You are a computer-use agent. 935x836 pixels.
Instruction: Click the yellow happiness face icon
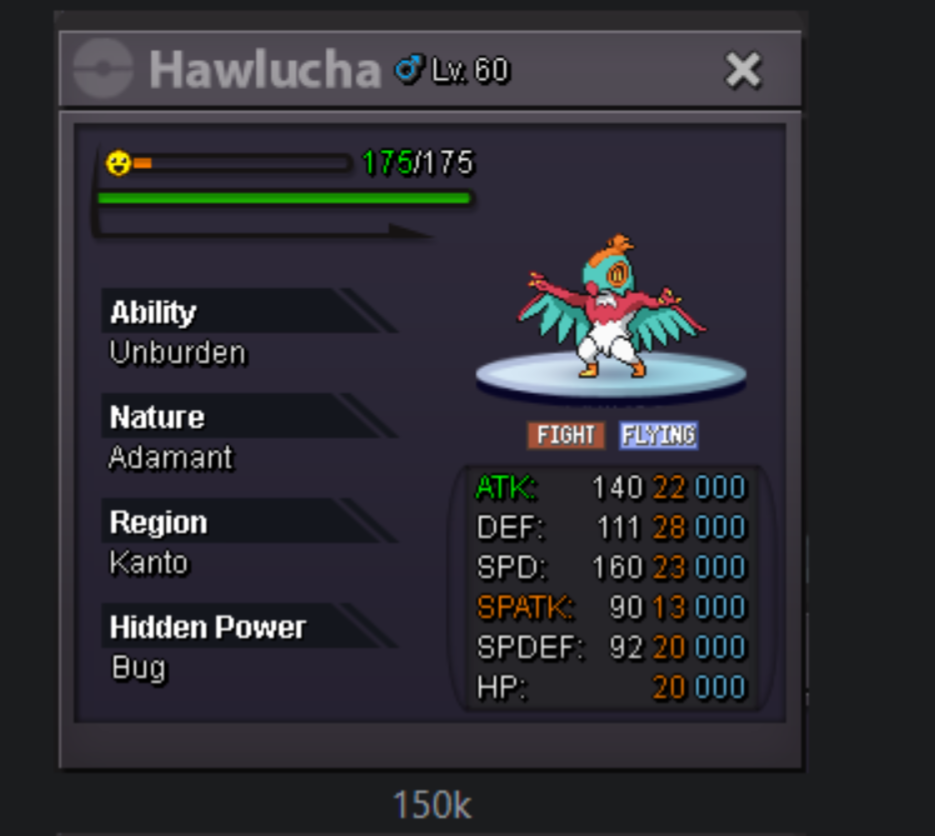point(118,163)
